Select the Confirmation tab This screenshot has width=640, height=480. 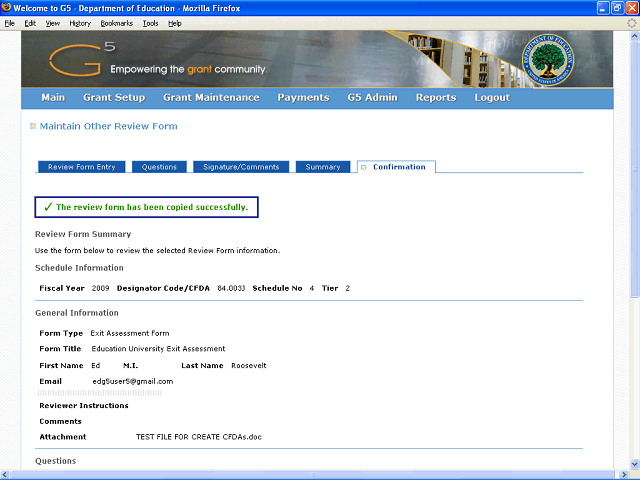tap(396, 167)
